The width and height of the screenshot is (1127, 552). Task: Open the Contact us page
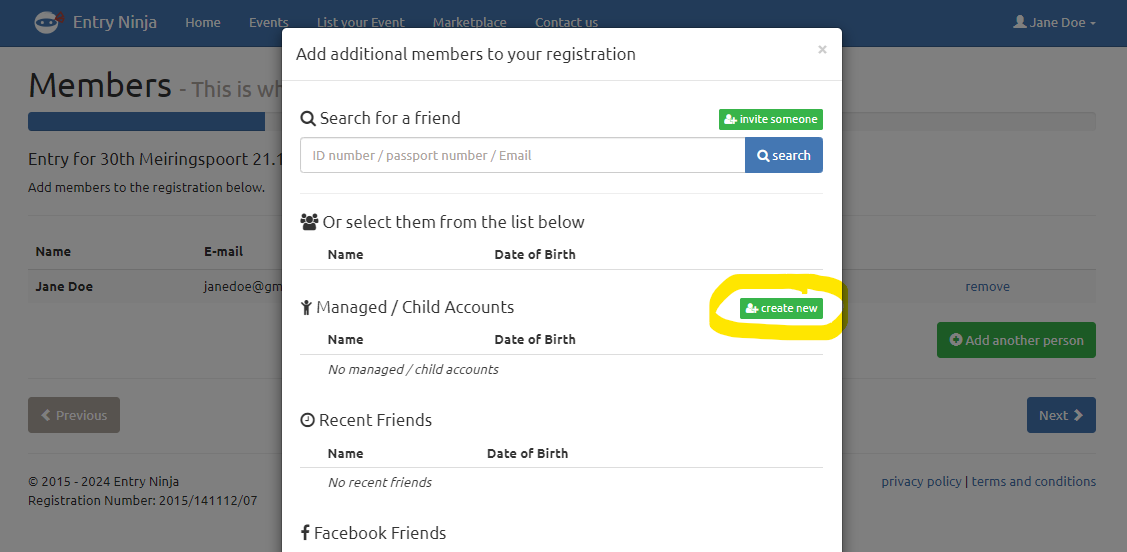click(x=566, y=22)
